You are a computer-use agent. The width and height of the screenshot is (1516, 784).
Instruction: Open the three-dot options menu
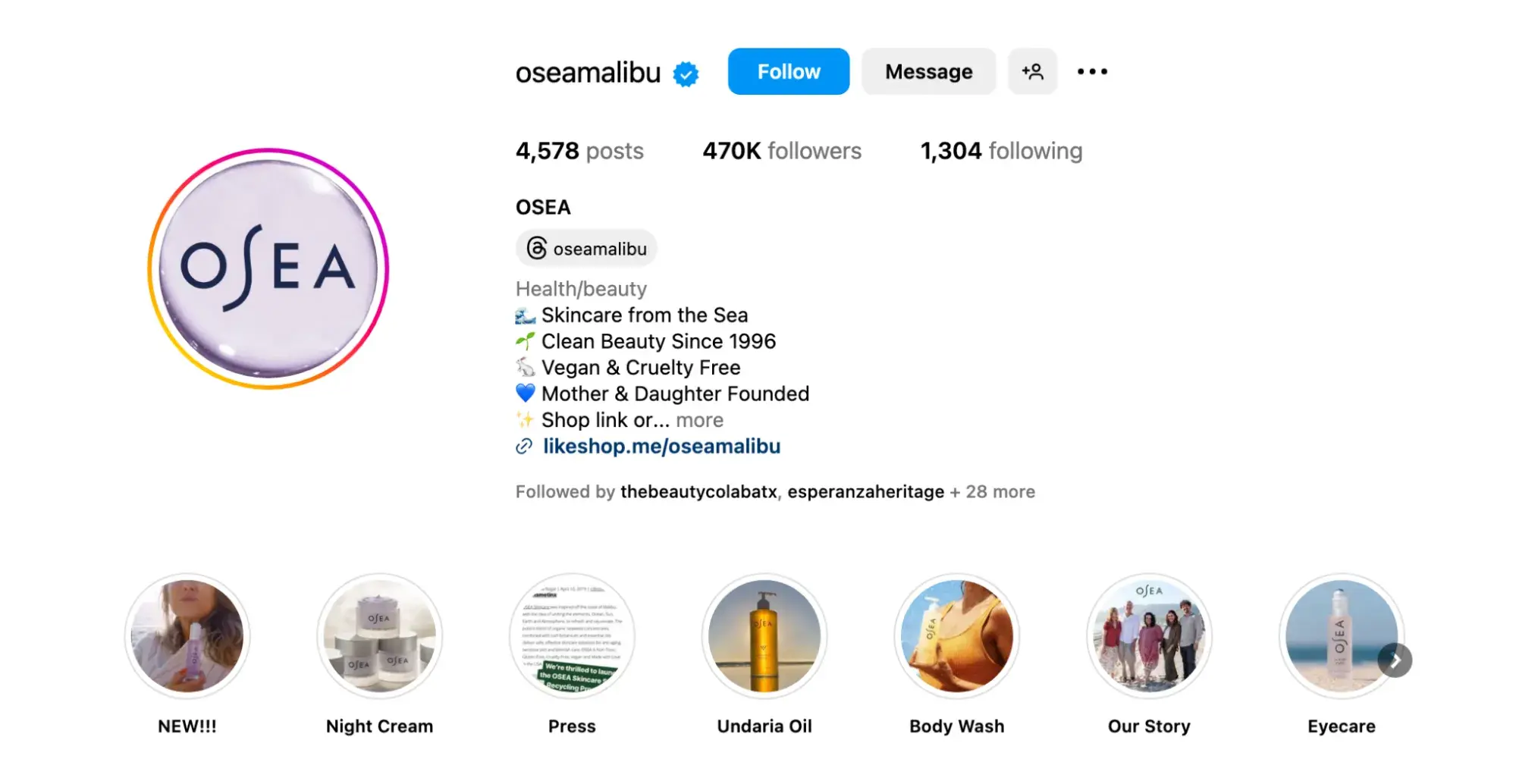pos(1092,71)
